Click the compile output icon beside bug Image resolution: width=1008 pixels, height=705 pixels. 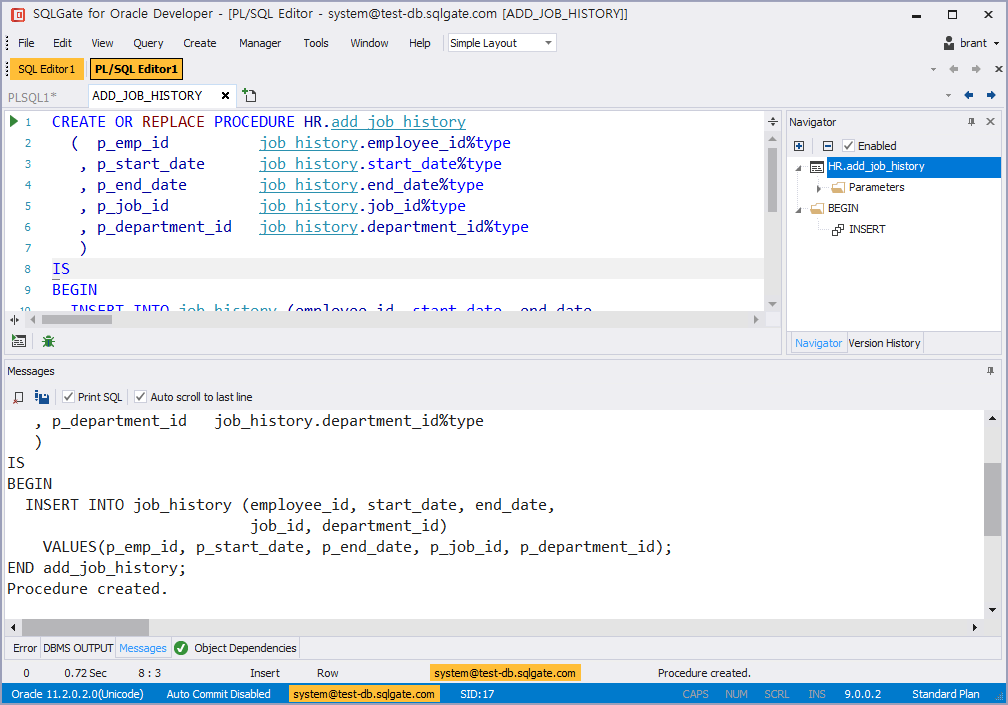[19, 341]
